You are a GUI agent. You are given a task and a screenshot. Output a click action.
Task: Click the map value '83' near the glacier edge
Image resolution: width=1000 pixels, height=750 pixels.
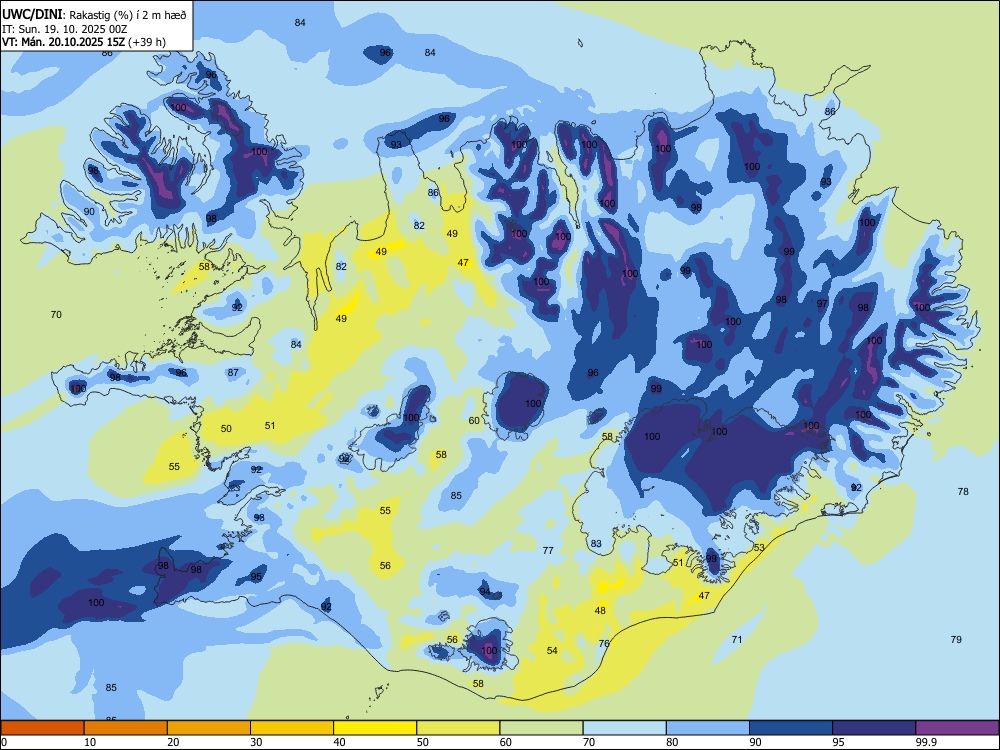click(x=596, y=544)
